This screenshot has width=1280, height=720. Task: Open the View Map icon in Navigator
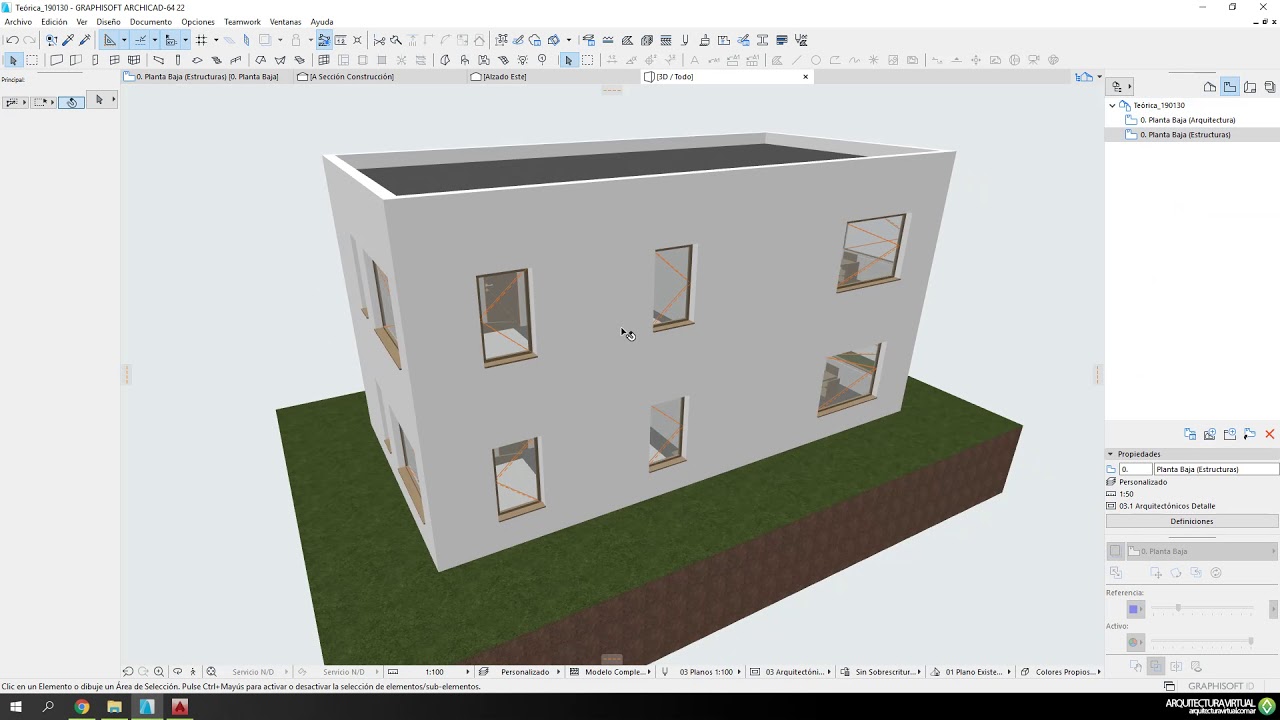coord(1230,87)
